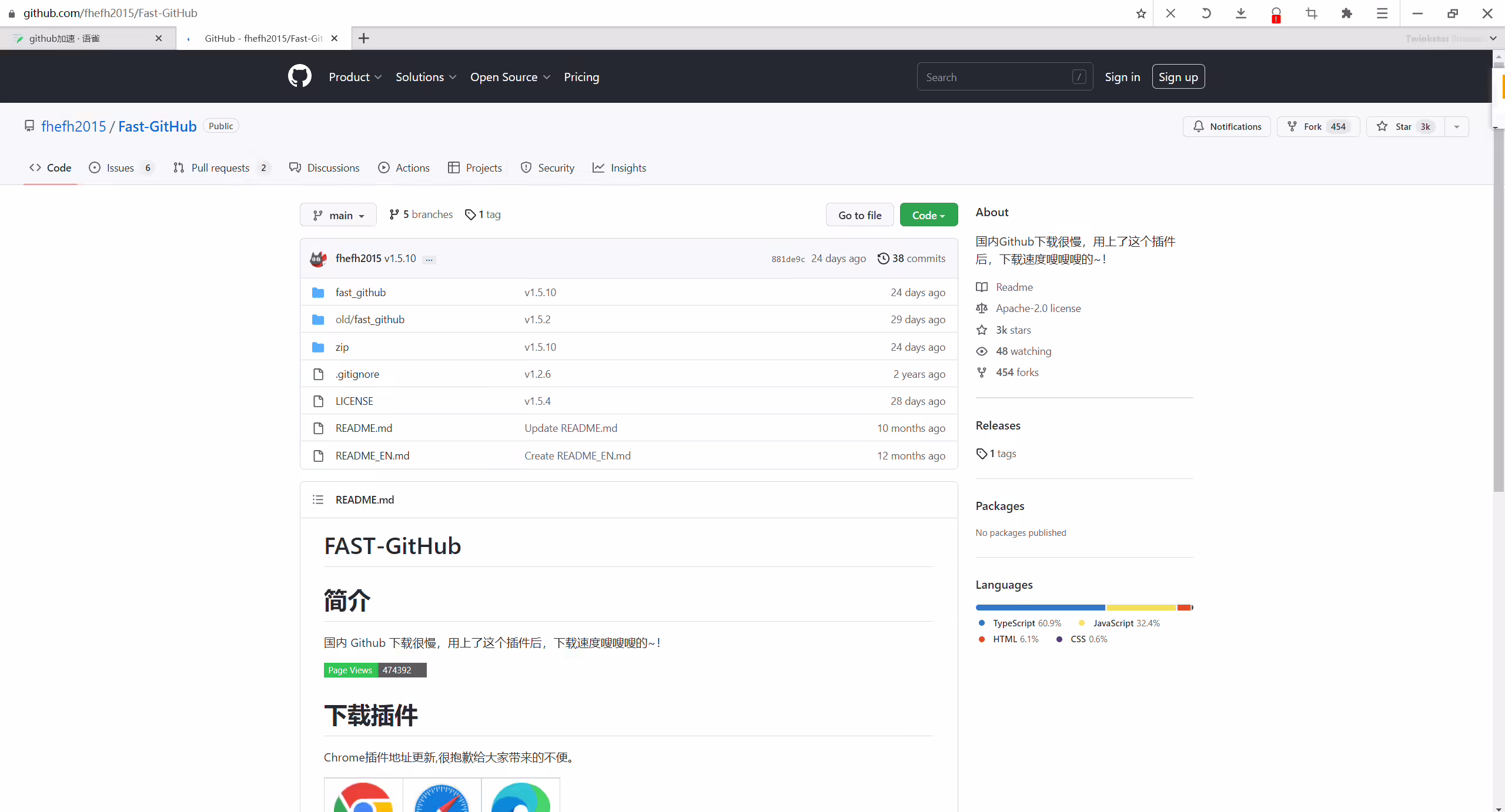Open the main branch selector dropdown
The width and height of the screenshot is (1505, 812).
pos(338,215)
